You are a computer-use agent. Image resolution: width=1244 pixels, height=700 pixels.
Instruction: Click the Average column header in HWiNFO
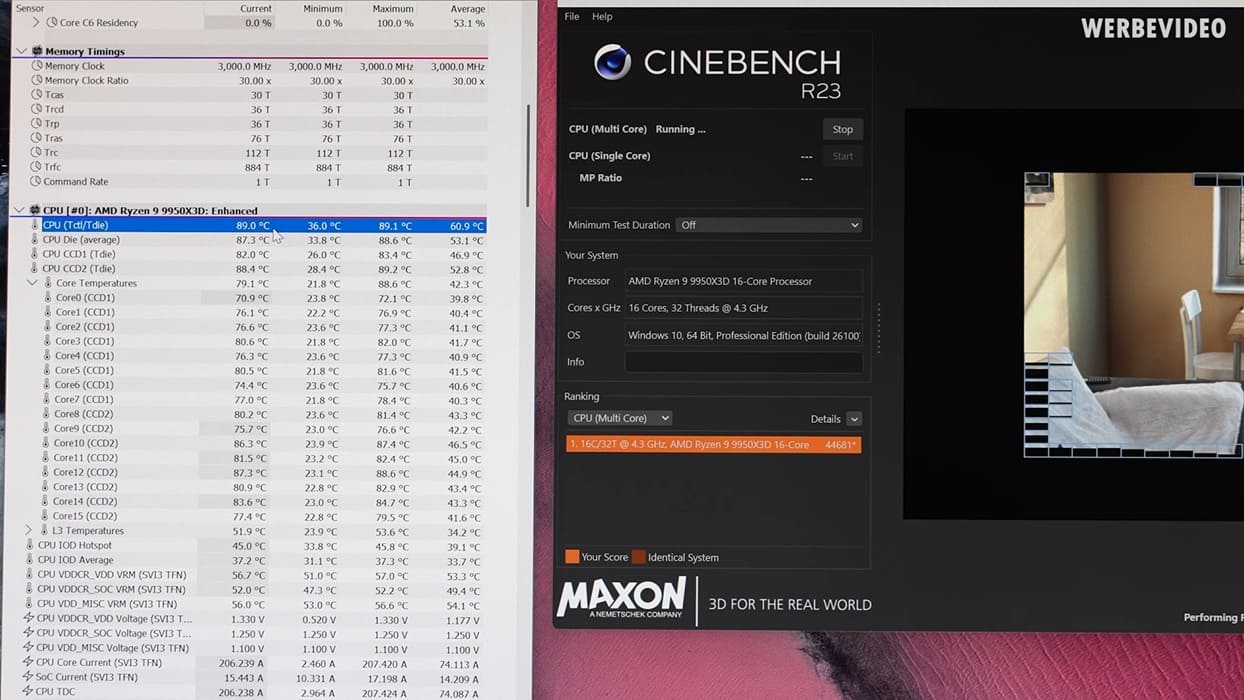click(467, 8)
